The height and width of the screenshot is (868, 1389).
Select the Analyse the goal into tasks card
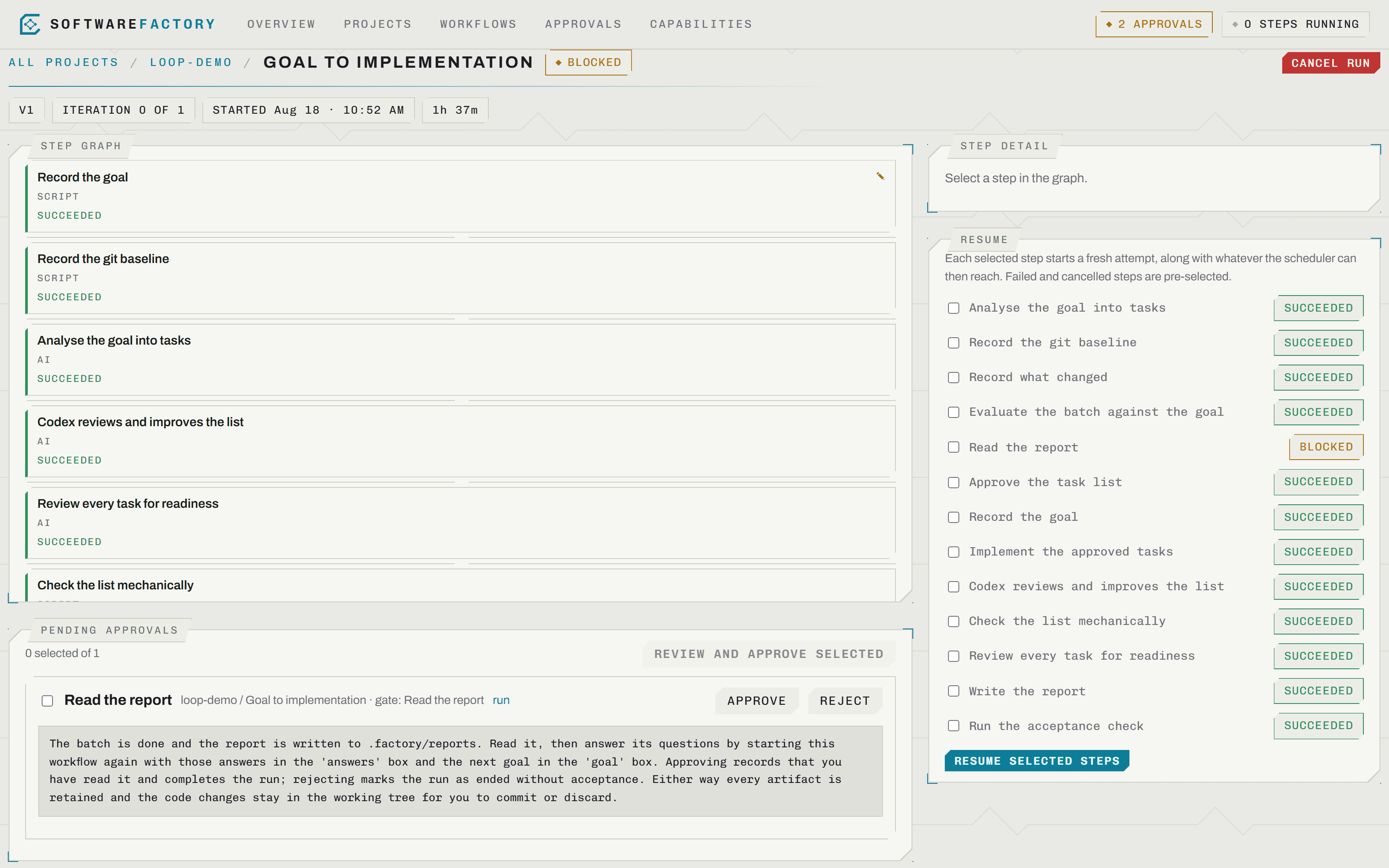[x=461, y=359]
